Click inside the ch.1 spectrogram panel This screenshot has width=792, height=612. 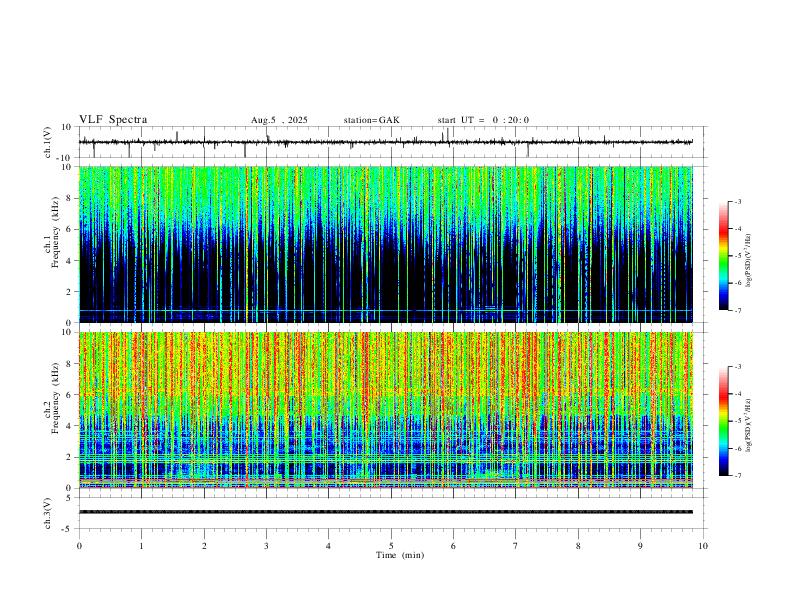(x=386, y=244)
